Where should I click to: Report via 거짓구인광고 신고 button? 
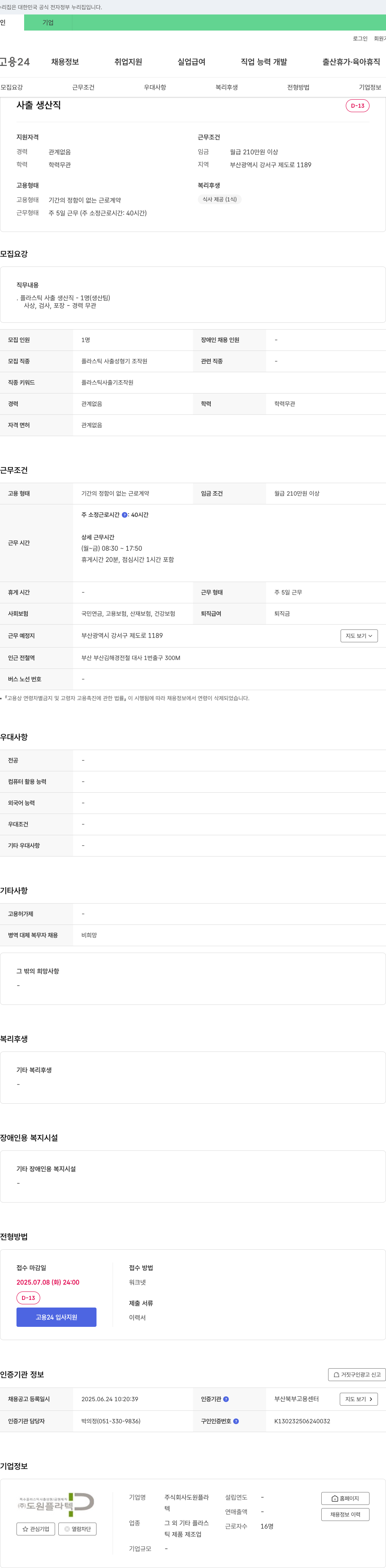pyautogui.click(x=357, y=1374)
